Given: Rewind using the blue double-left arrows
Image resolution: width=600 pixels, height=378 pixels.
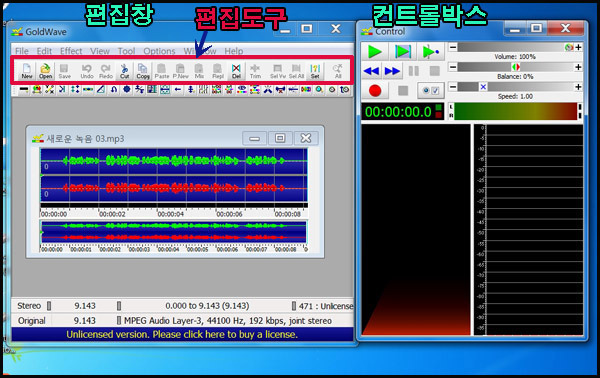Looking at the screenshot, I should (x=371, y=71).
